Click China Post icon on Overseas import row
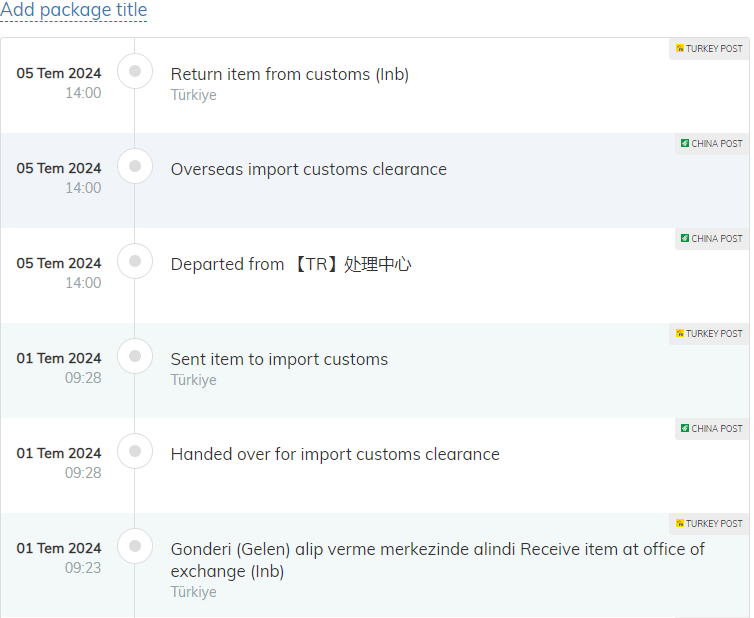 coord(685,143)
